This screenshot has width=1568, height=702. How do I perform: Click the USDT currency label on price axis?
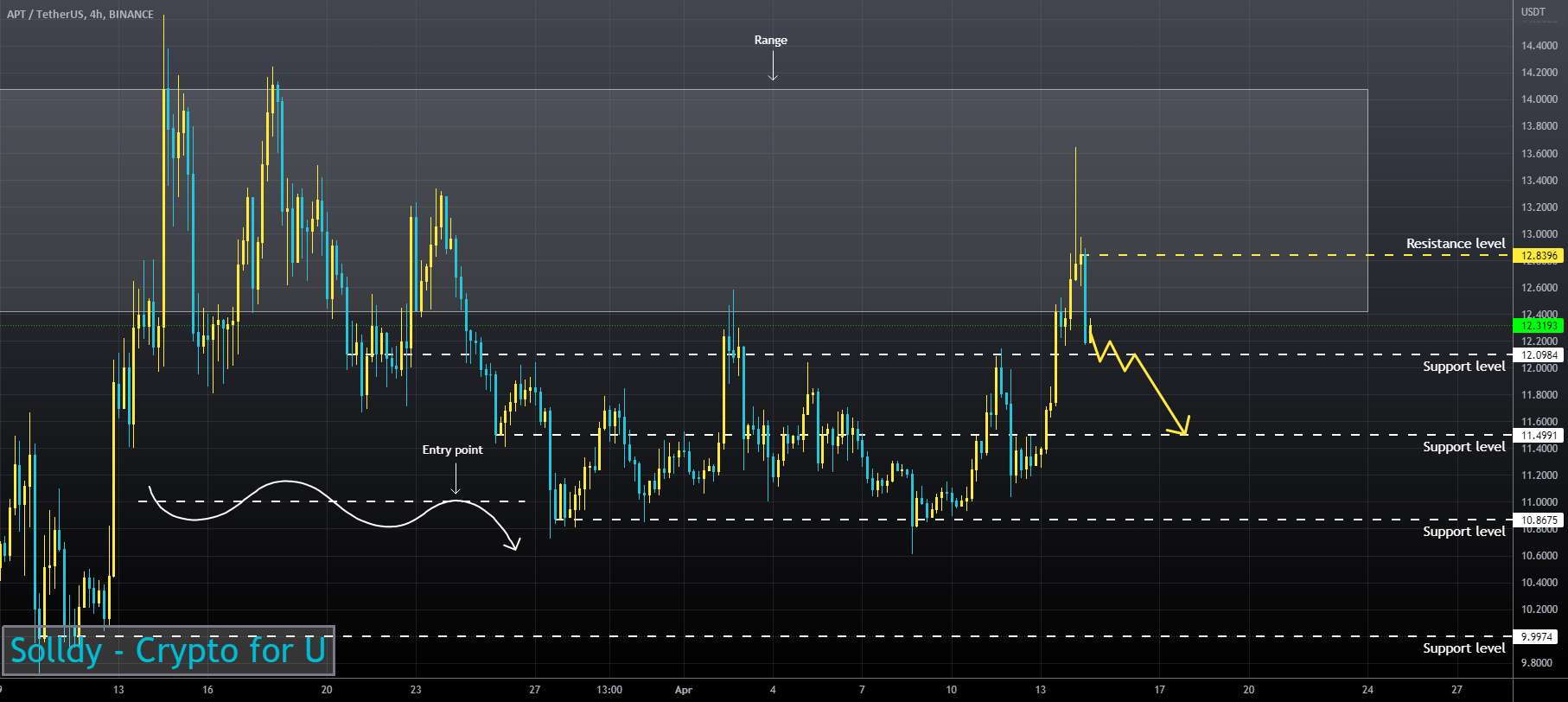1533,12
